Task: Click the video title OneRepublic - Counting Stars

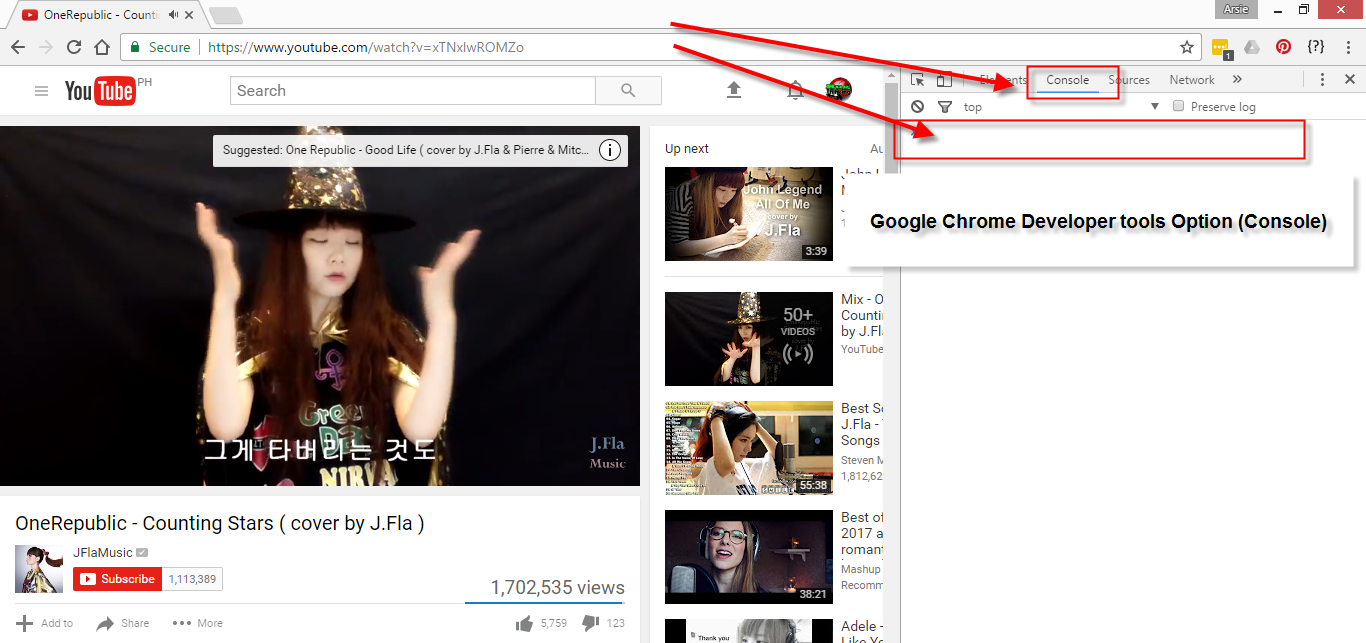Action: [x=220, y=523]
